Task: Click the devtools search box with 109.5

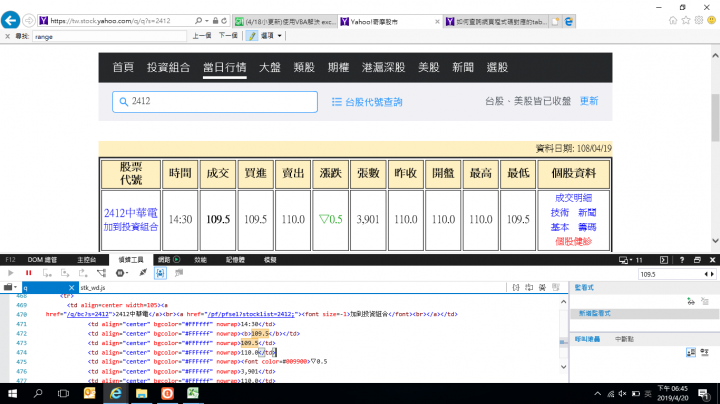Action: pos(670,274)
